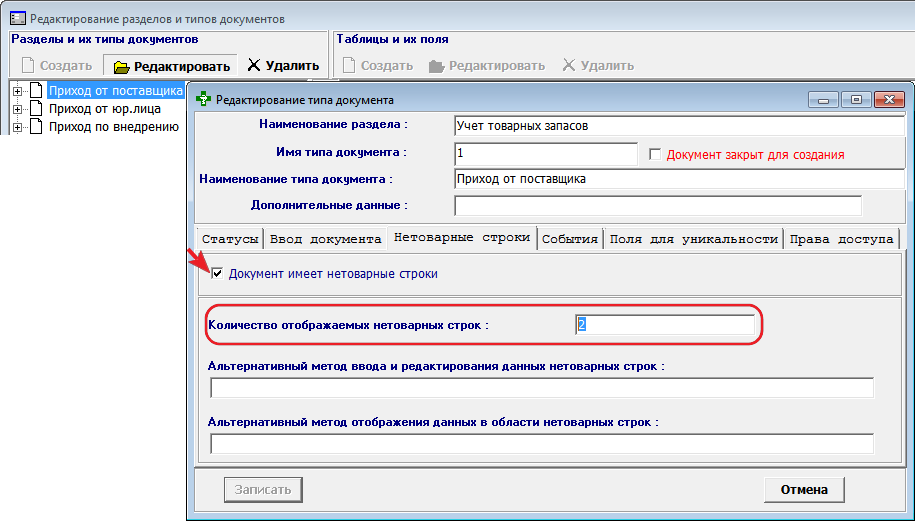The height and width of the screenshot is (521, 915).
Task: Click the main window title bar icon
Action: 17,19
